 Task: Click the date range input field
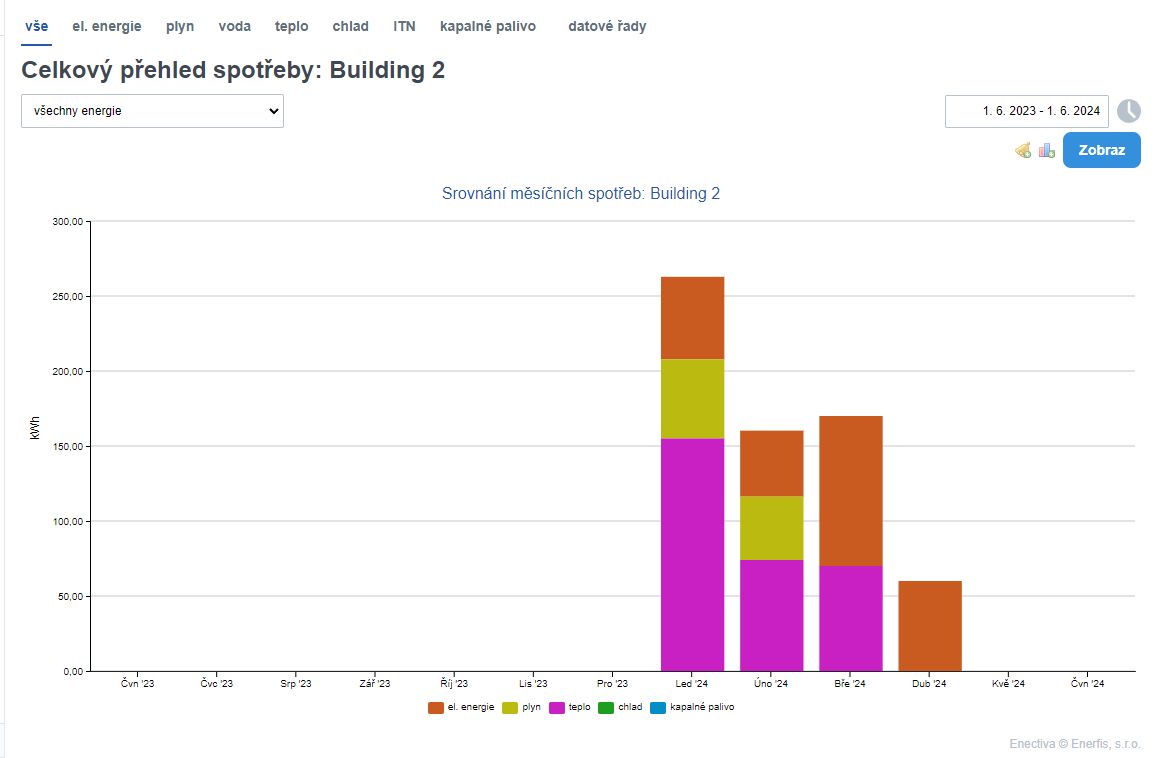point(1026,111)
